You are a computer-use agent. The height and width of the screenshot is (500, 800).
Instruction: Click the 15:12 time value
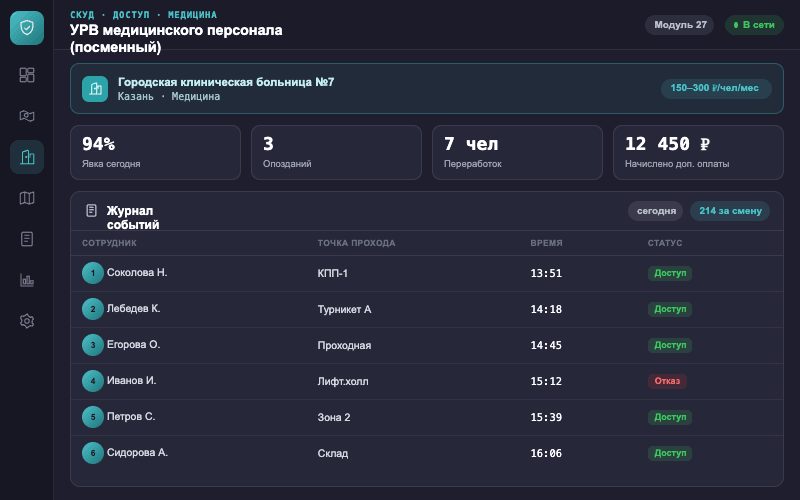coord(546,381)
